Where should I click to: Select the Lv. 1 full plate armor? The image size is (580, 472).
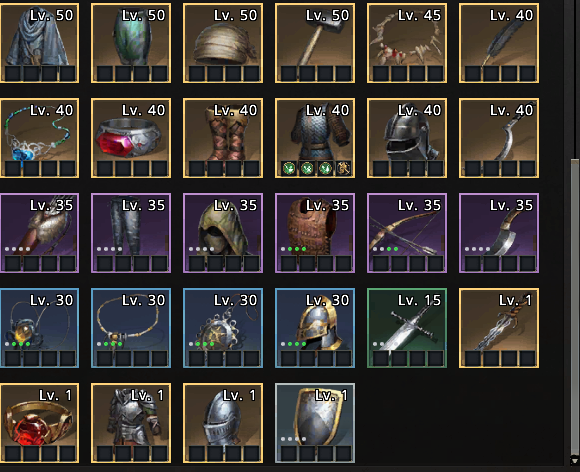coord(131,423)
